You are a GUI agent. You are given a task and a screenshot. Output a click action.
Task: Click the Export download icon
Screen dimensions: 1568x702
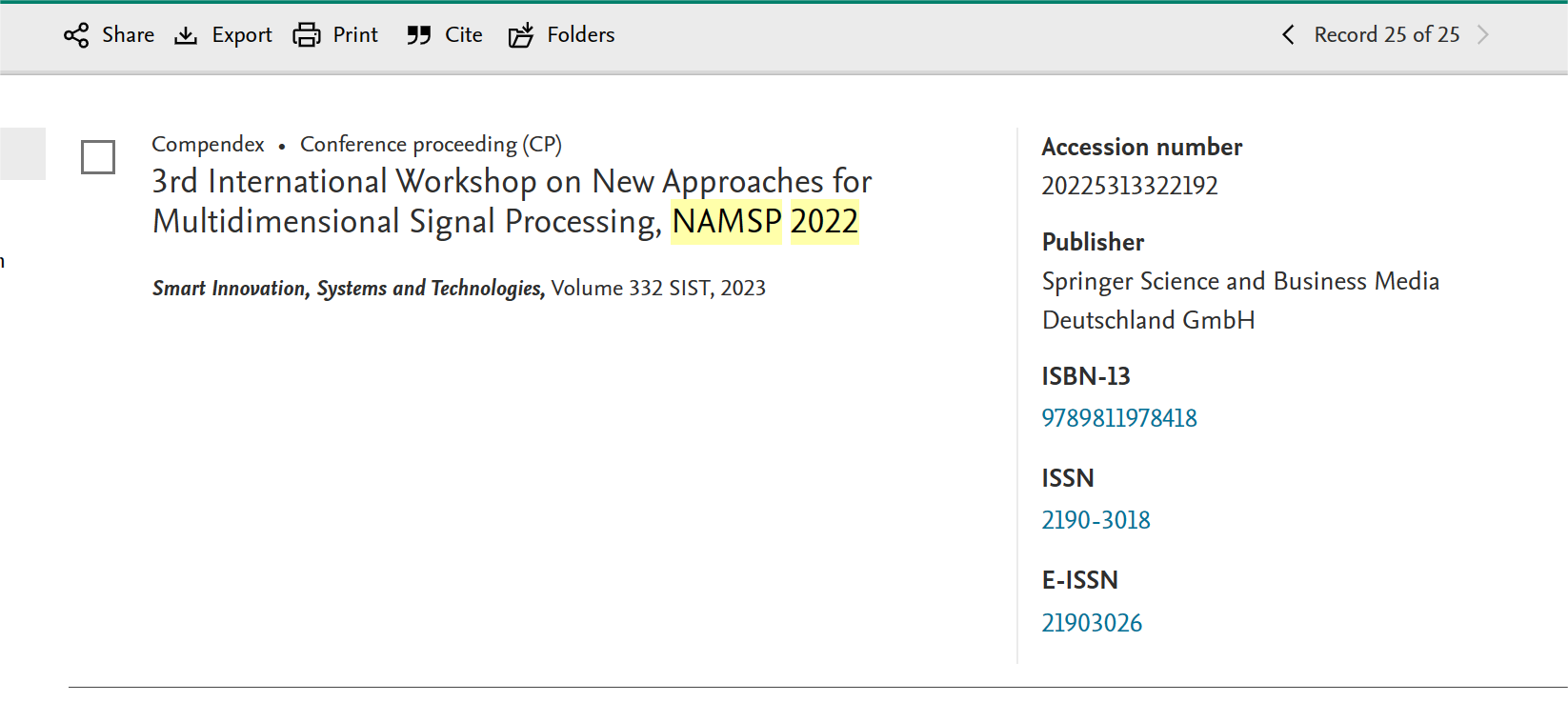[x=186, y=35]
